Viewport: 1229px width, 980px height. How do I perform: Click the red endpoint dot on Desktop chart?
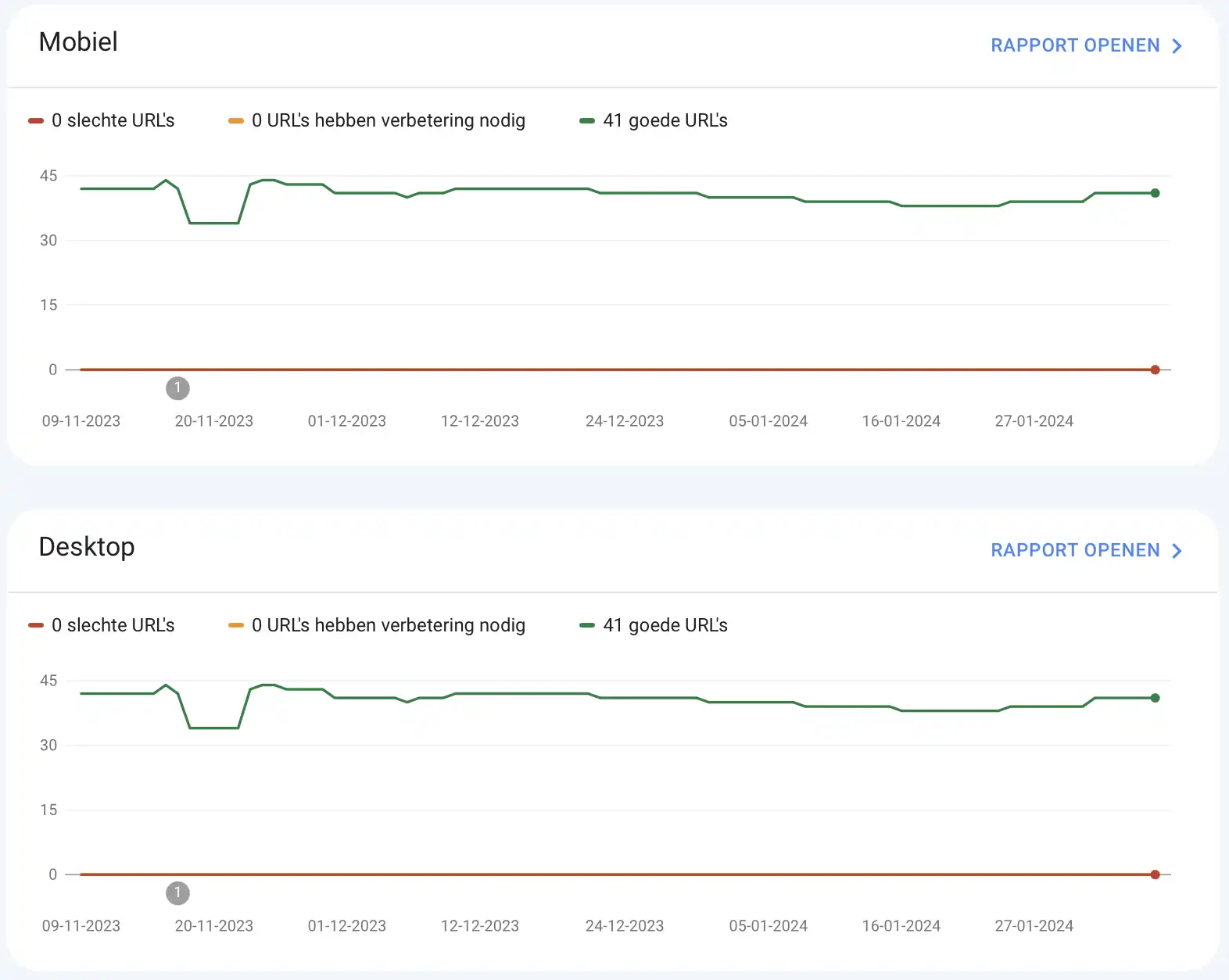(x=1155, y=874)
